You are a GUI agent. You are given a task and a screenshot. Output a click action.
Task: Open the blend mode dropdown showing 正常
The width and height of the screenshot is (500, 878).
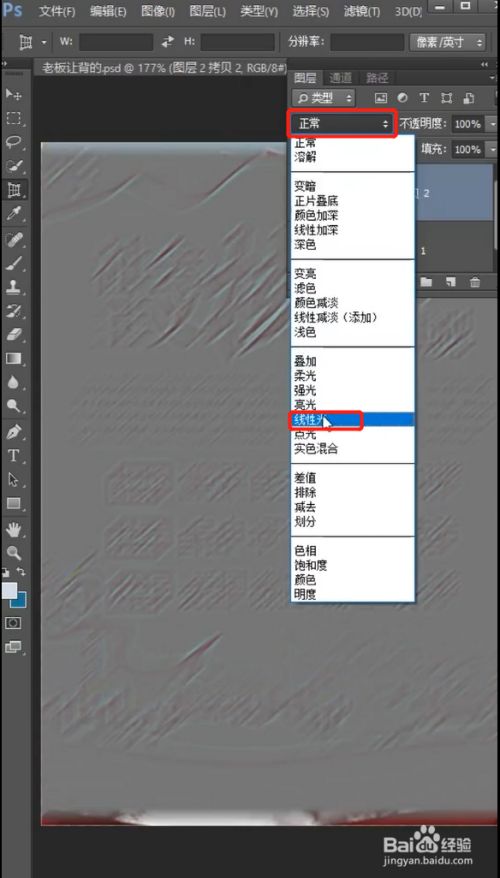[342, 124]
